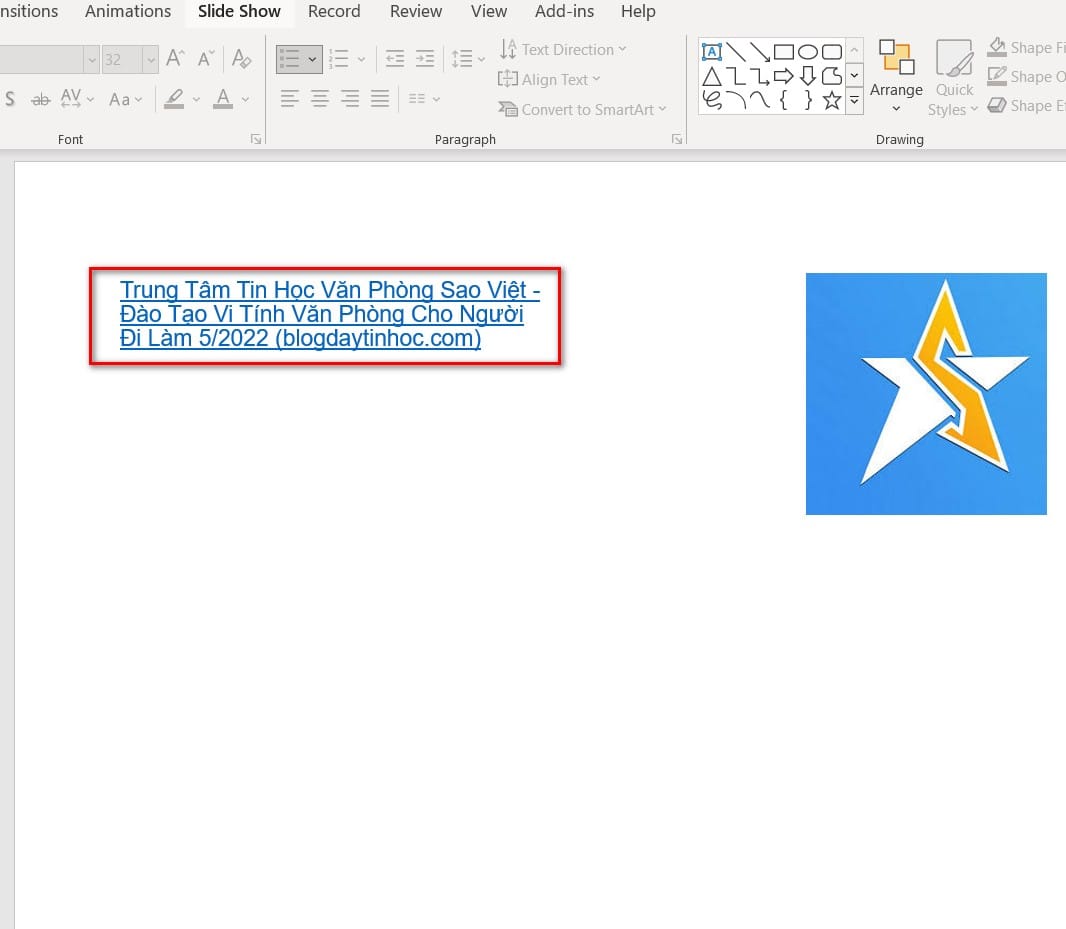Click Decrease Font Size icon
The width and height of the screenshot is (1066, 929).
coord(205,58)
